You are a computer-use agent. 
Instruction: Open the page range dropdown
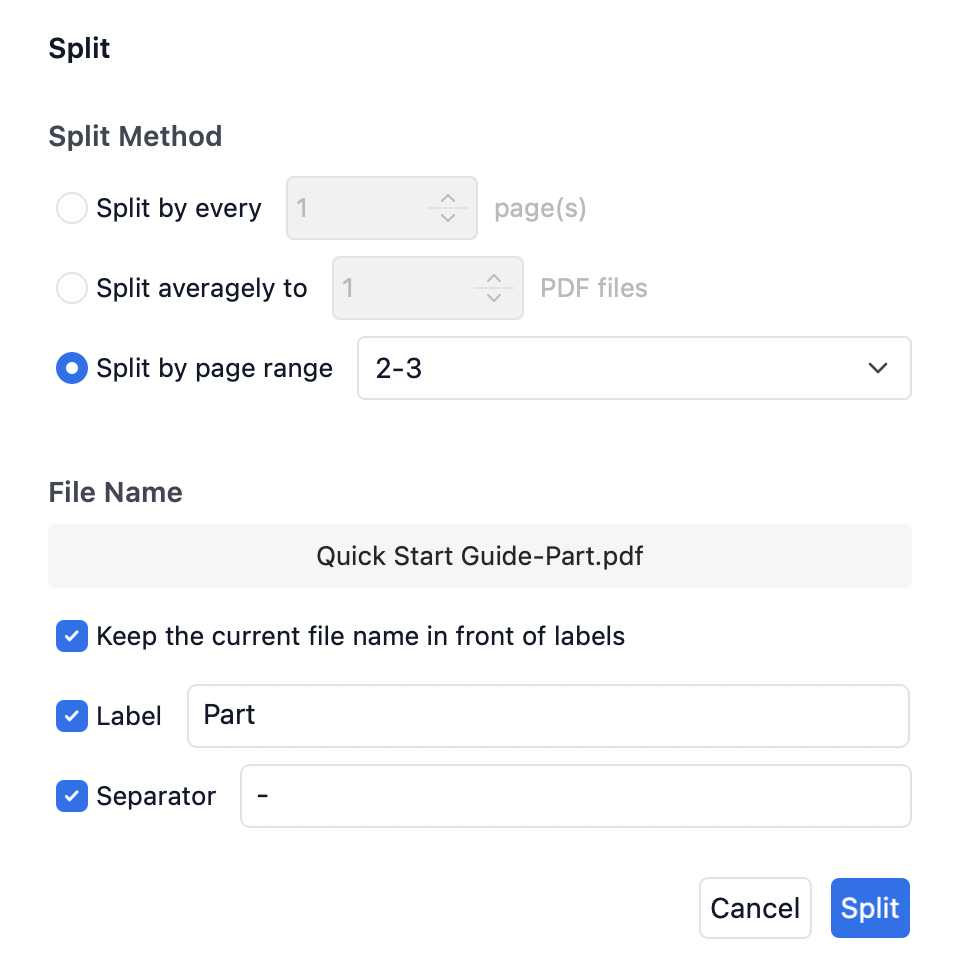tap(633, 369)
